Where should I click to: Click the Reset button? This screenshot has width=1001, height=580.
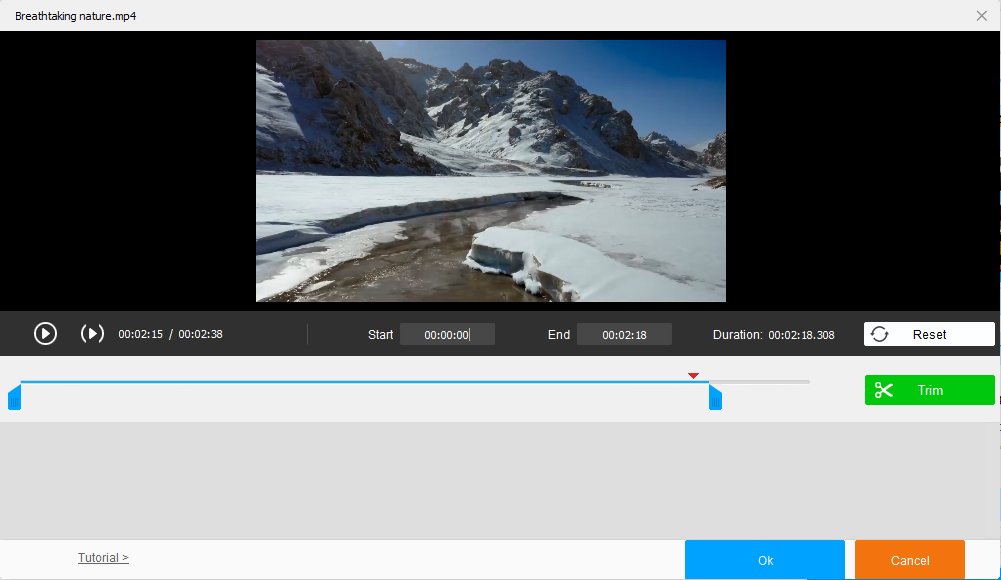pos(927,334)
